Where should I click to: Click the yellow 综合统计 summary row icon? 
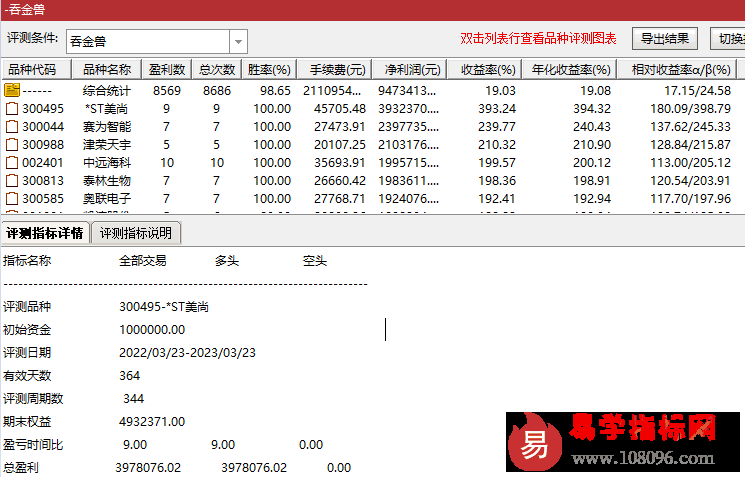[12, 90]
